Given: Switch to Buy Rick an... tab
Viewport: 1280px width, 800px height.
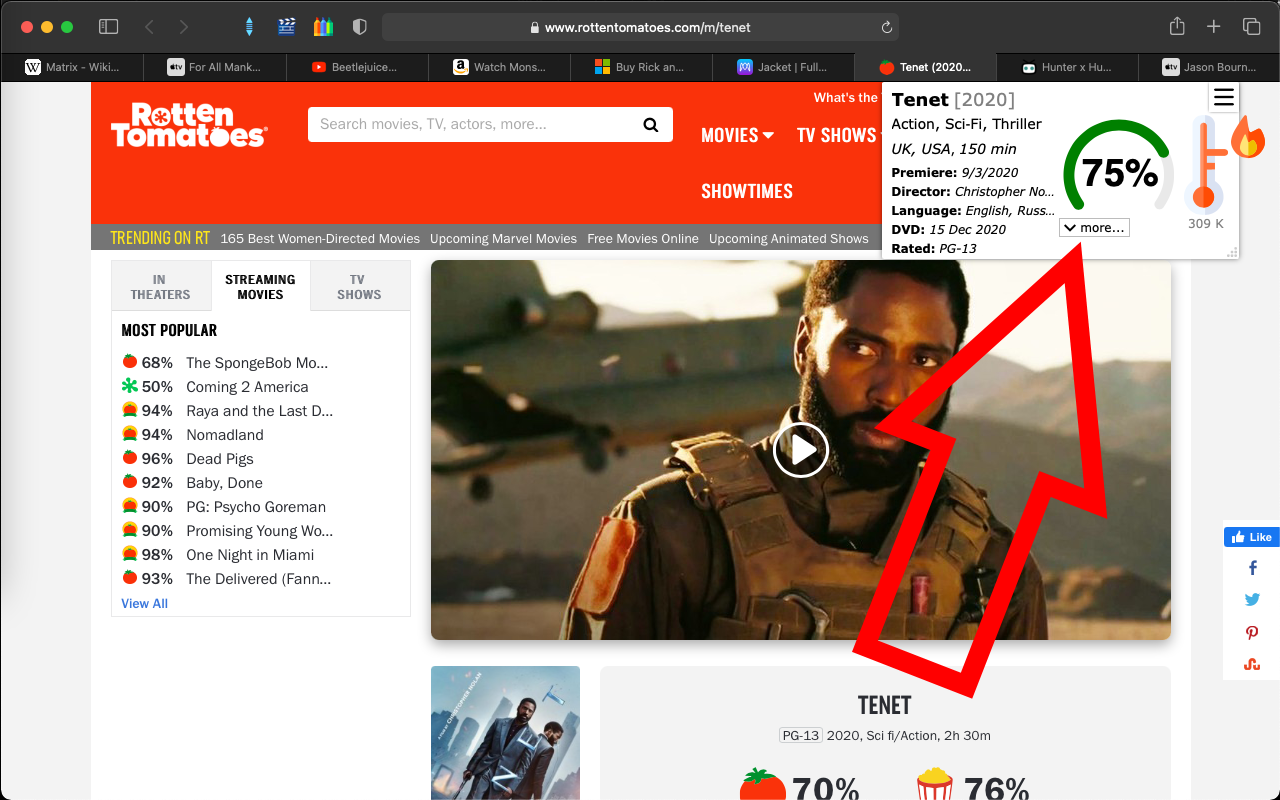Looking at the screenshot, I should click(x=641, y=67).
